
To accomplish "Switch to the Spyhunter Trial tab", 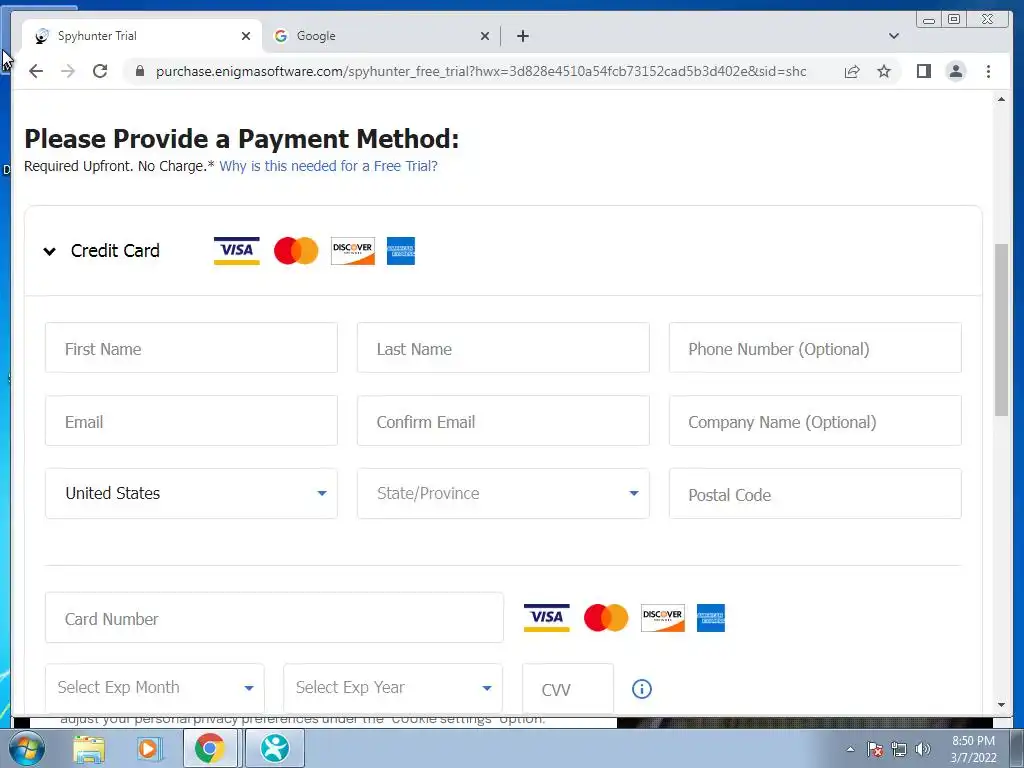I will (142, 36).
